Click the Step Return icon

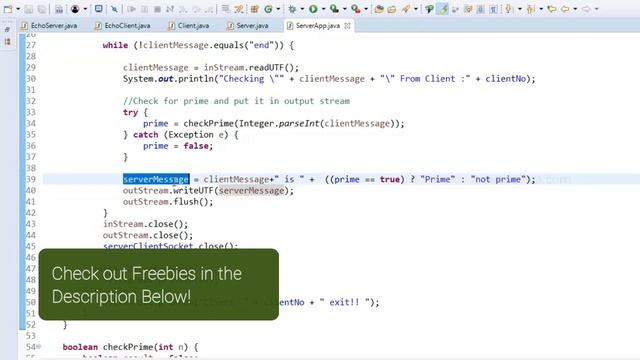click(x=209, y=9)
